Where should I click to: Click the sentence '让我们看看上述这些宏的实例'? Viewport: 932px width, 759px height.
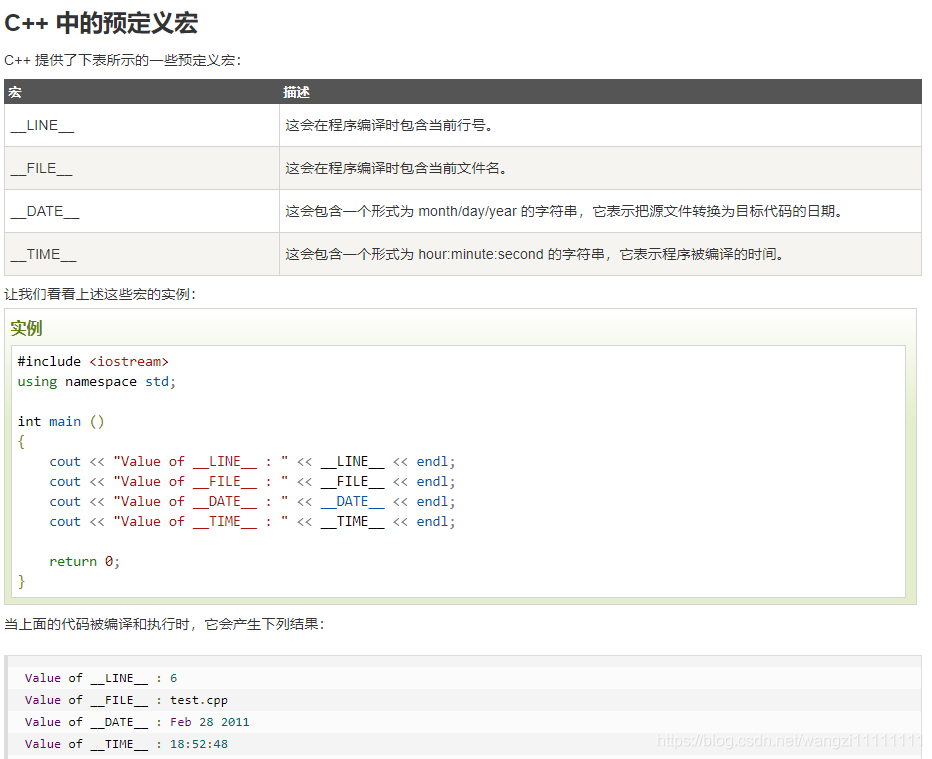100,294
